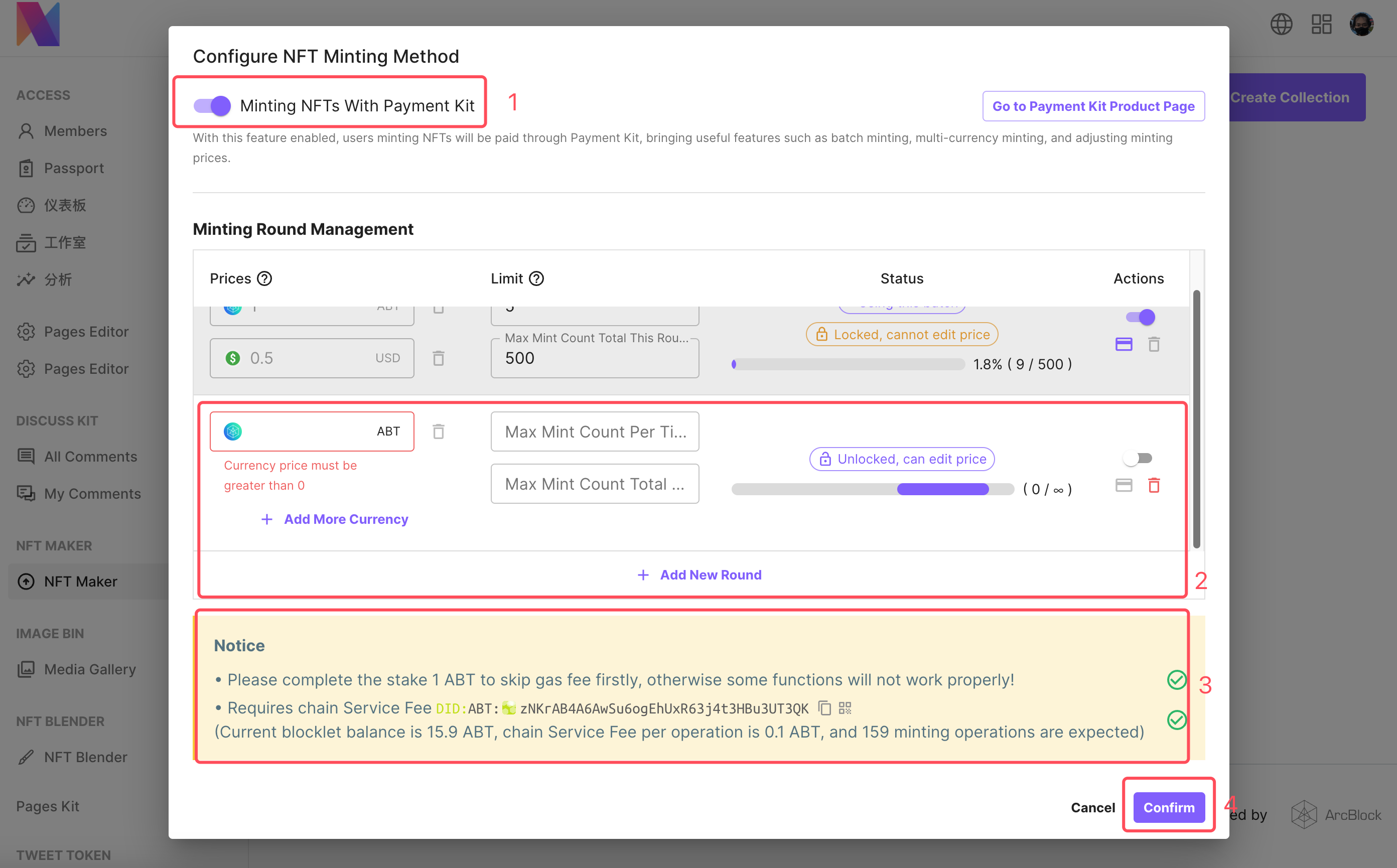Open NFT Maker in the sidebar
This screenshot has height=868, width=1397.
80,582
